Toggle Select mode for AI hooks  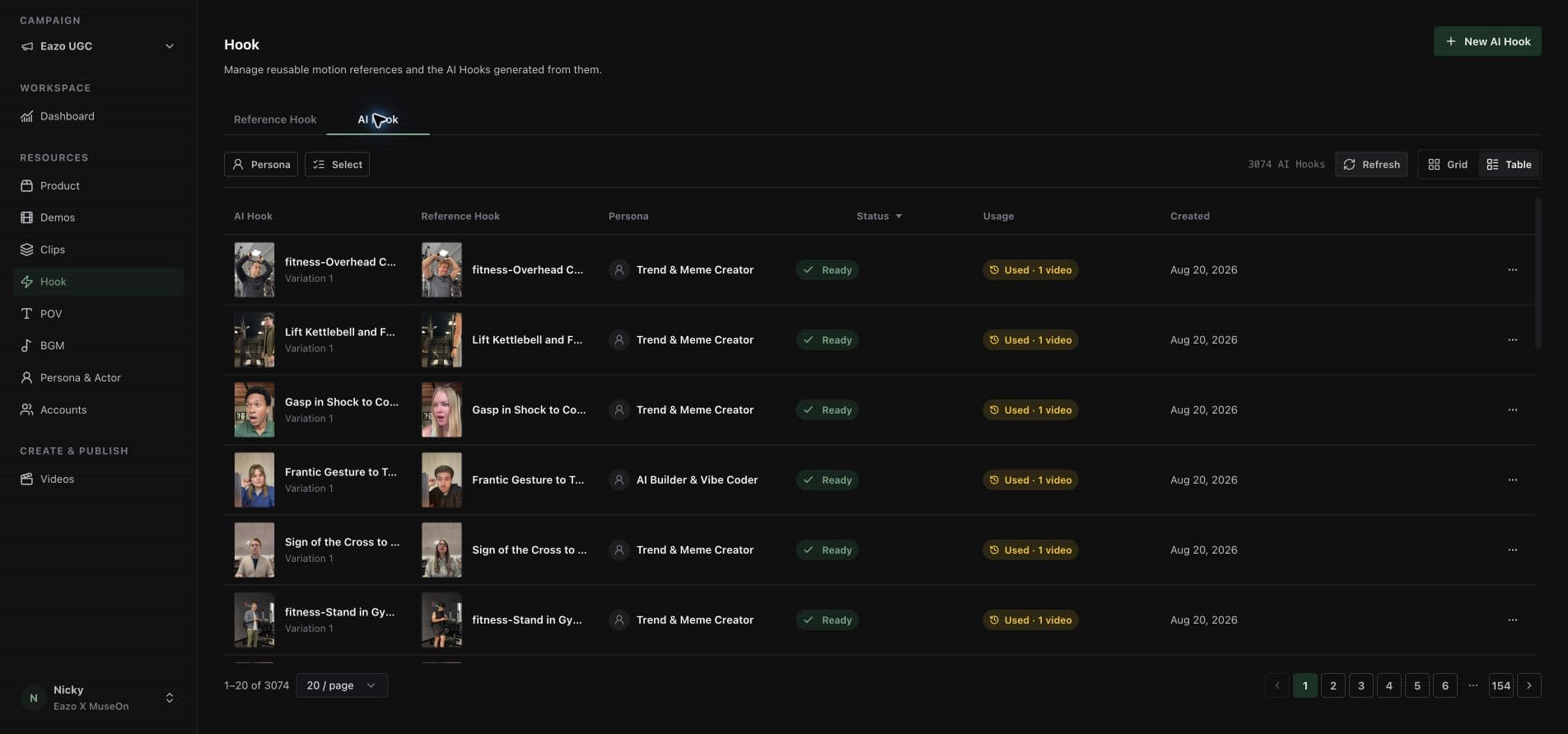coord(337,165)
